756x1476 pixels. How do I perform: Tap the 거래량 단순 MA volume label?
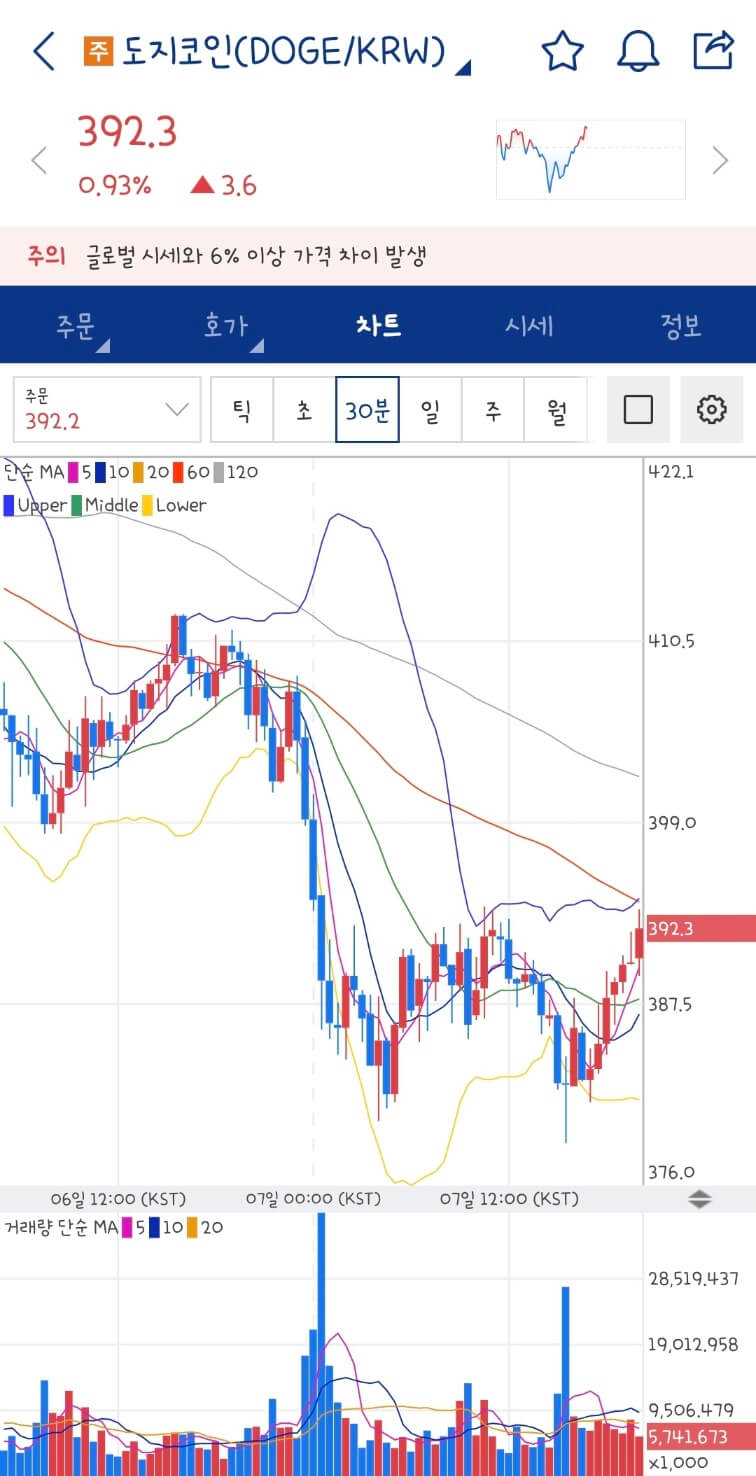coord(60,1226)
